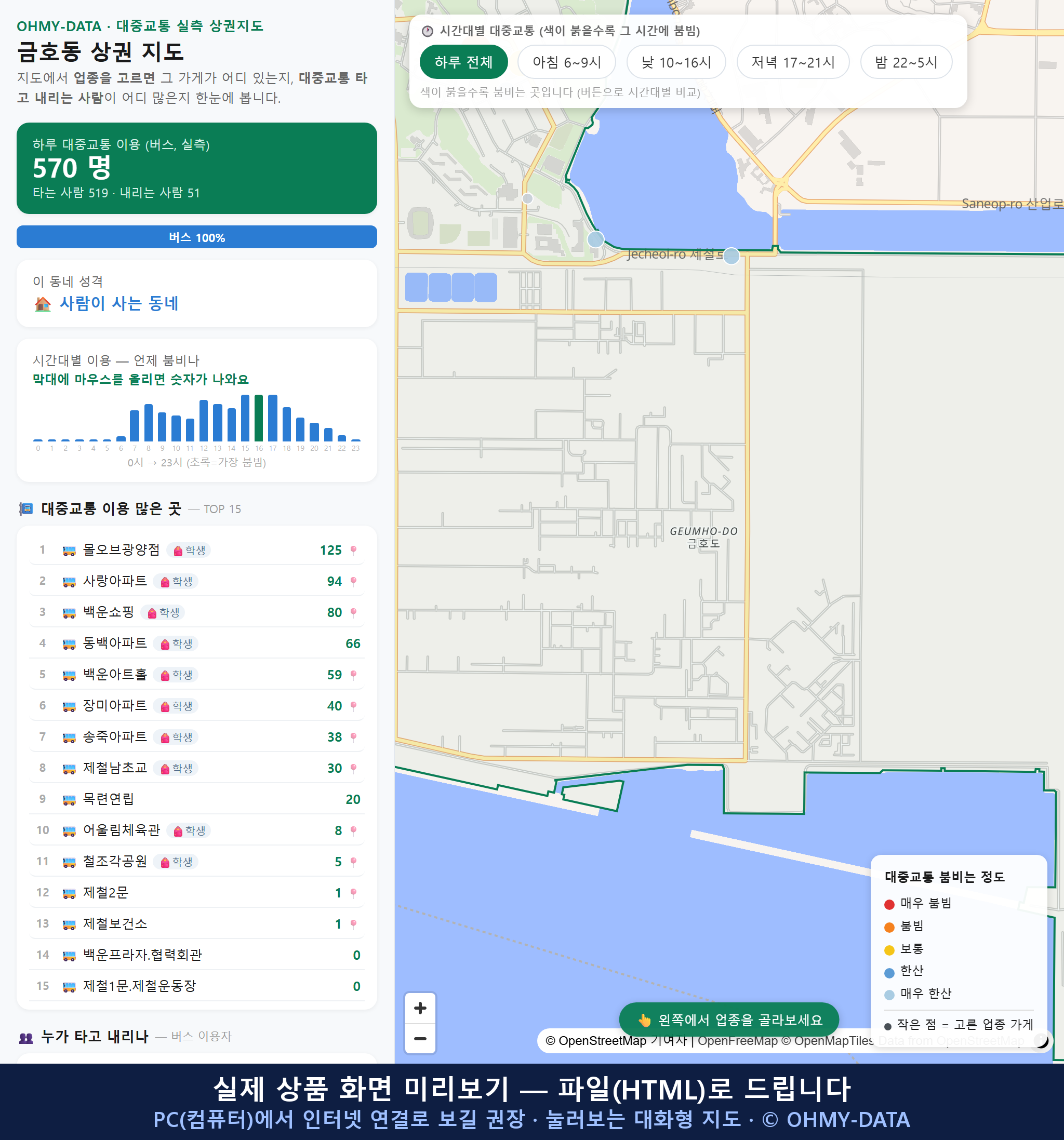The image size is (1064, 1140).
Task: Select the 동백아파트 row in TOP 15
Action: (197, 643)
